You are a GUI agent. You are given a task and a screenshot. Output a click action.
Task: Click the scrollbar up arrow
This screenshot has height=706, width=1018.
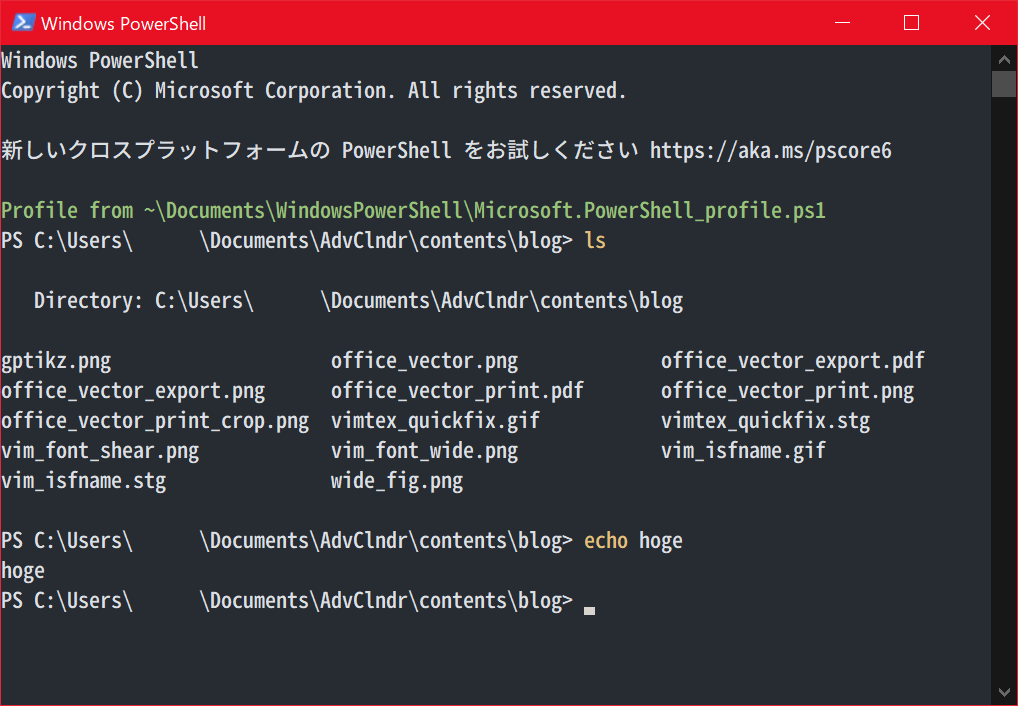[1004, 60]
